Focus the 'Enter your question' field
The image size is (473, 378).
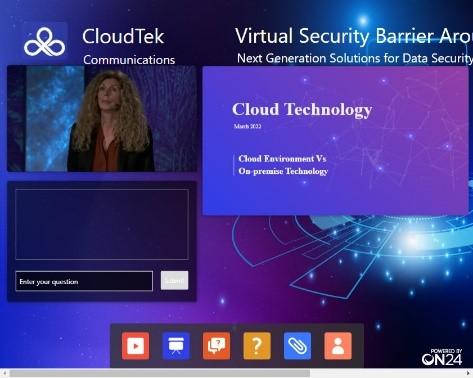pyautogui.click(x=84, y=281)
